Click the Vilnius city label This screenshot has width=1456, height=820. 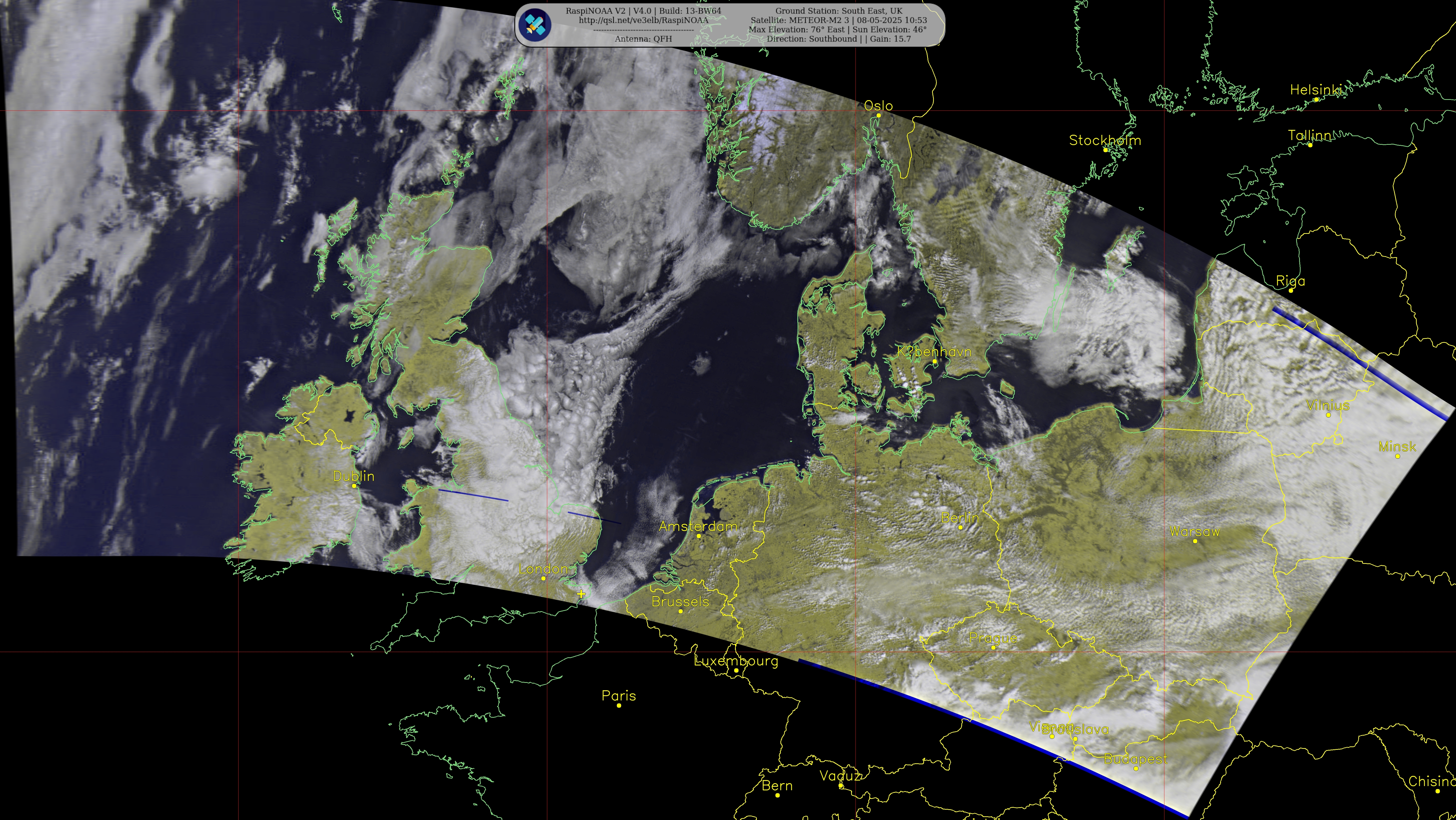coord(1328,406)
